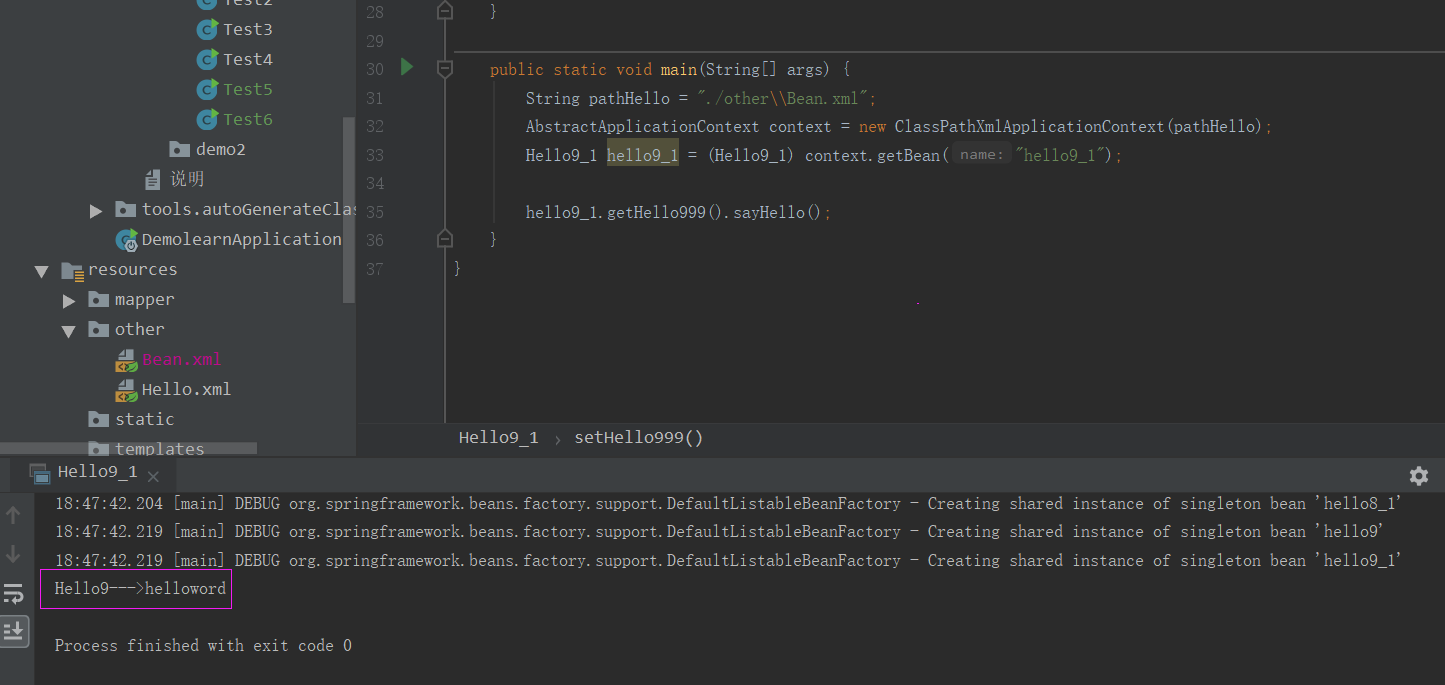
Task: Click log line creating bean 'hello8_1'
Action: [x=728, y=504]
